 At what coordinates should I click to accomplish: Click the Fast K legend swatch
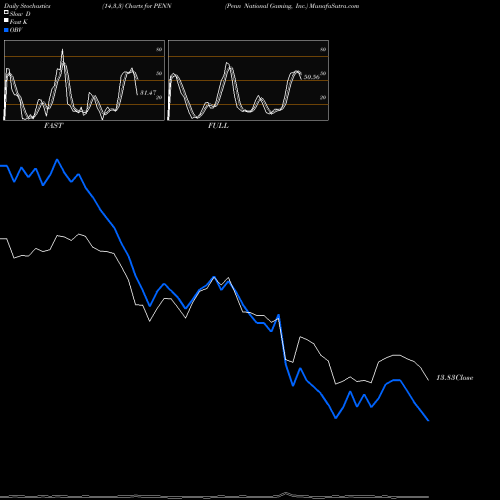click(x=6, y=20)
